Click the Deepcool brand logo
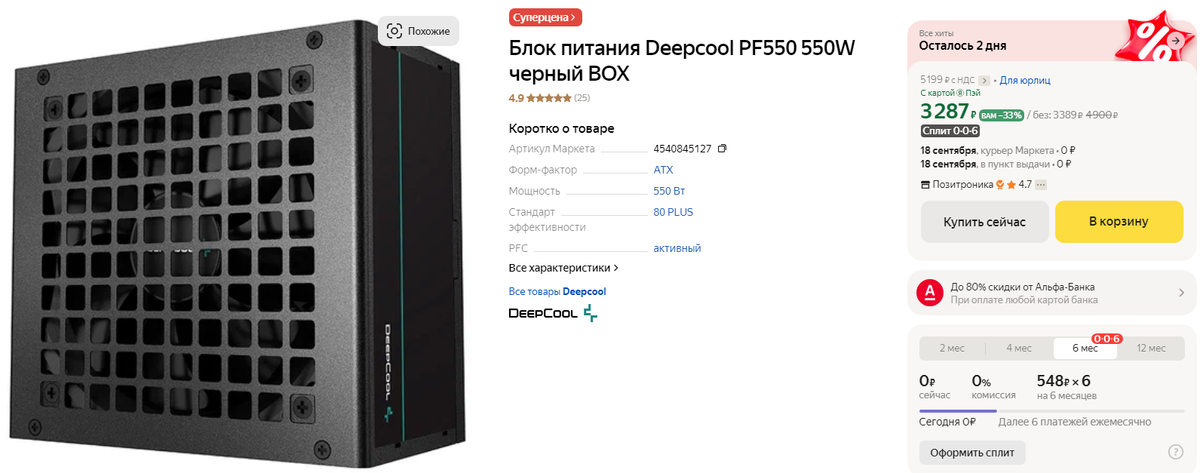 (x=553, y=314)
